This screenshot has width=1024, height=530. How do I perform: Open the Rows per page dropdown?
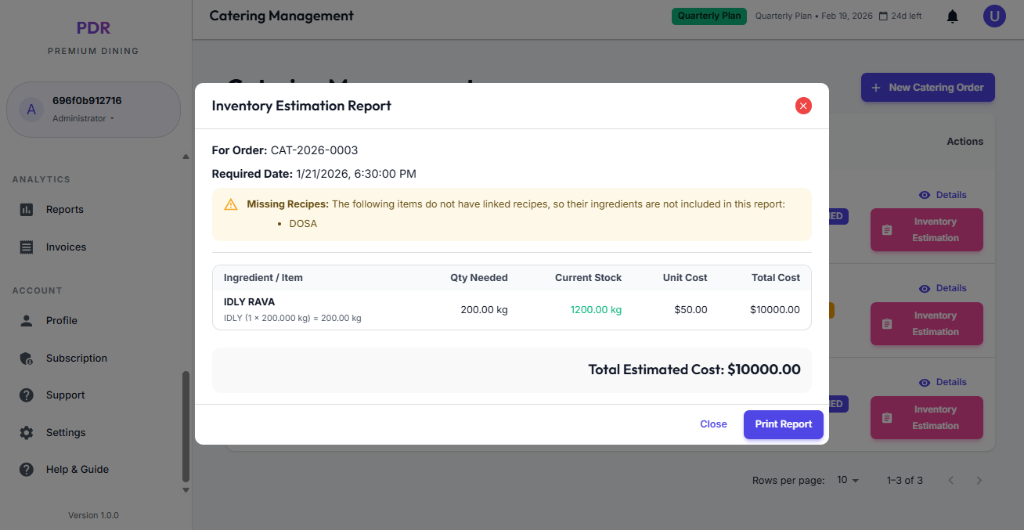tap(848, 481)
